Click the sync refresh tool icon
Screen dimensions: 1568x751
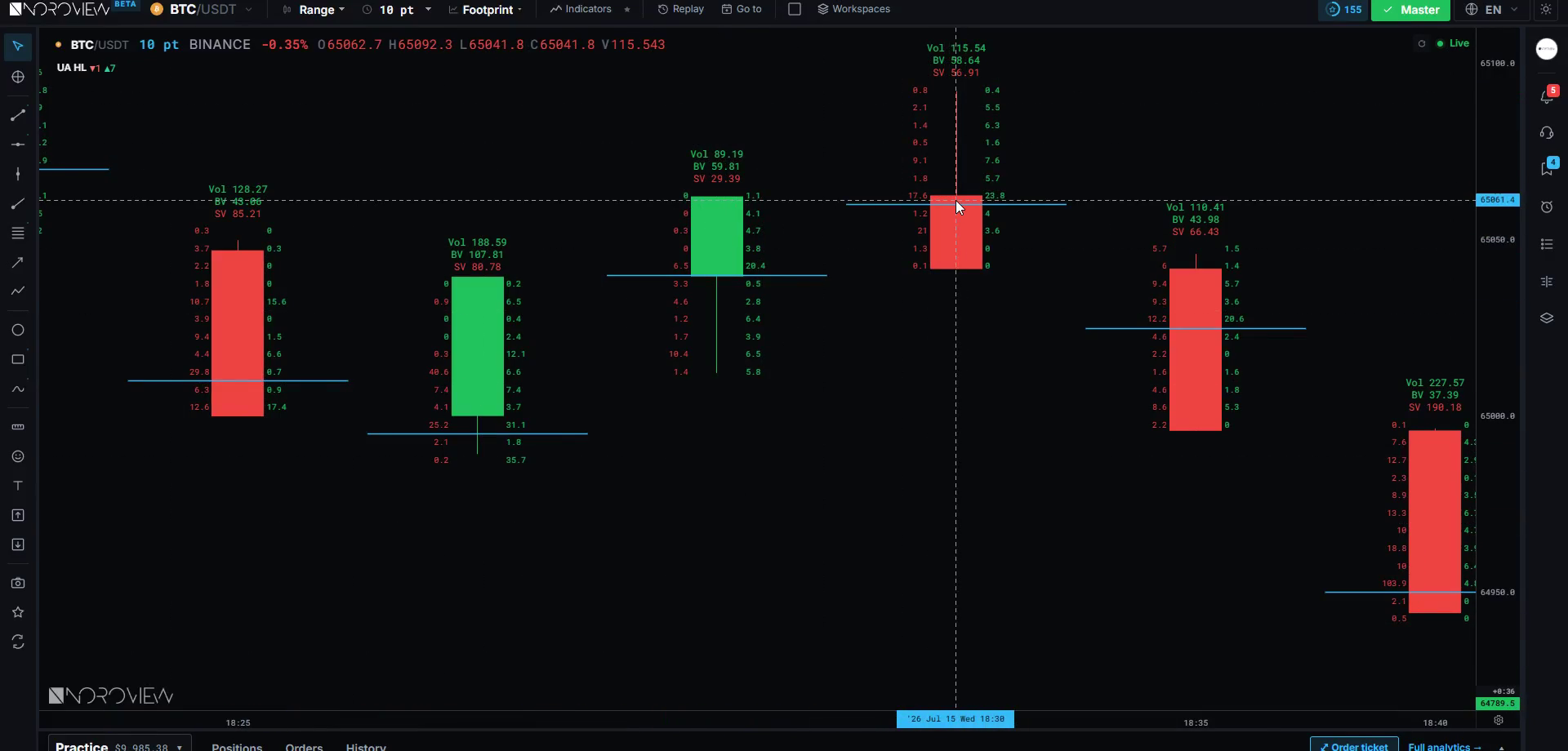coord(18,642)
